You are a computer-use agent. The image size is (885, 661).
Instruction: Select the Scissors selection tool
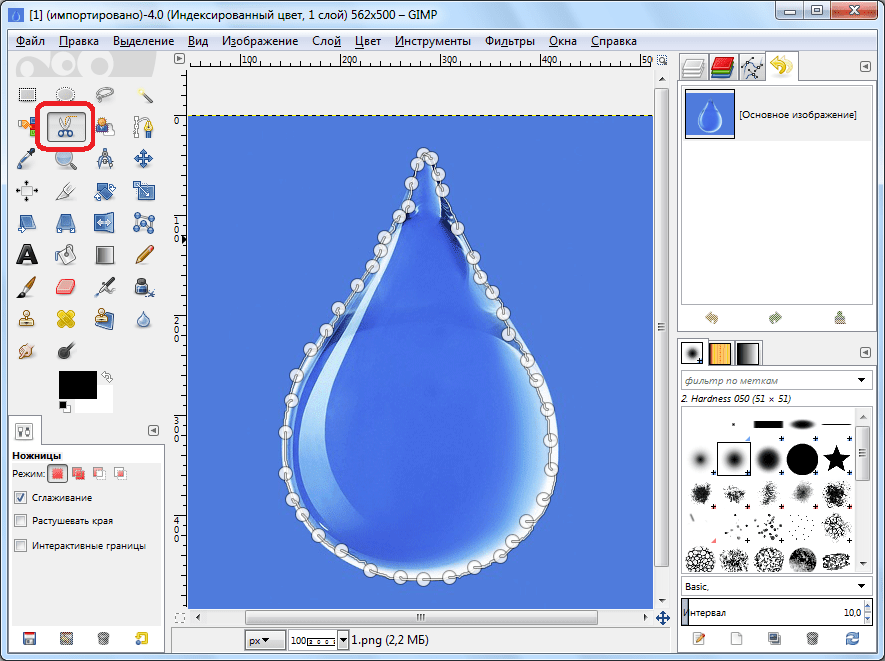tap(65, 127)
